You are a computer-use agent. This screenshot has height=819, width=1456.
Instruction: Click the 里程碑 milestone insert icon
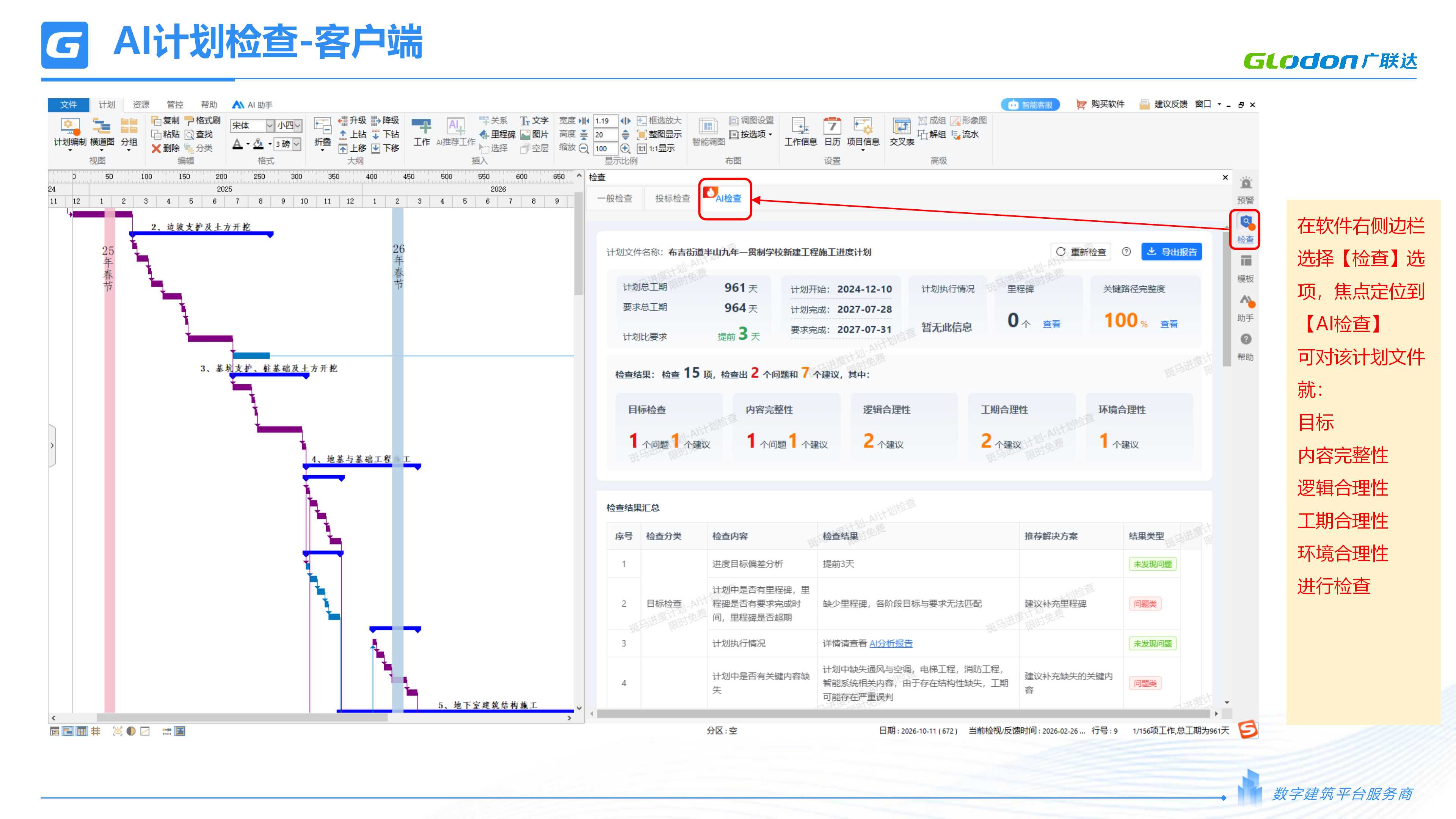(485, 135)
